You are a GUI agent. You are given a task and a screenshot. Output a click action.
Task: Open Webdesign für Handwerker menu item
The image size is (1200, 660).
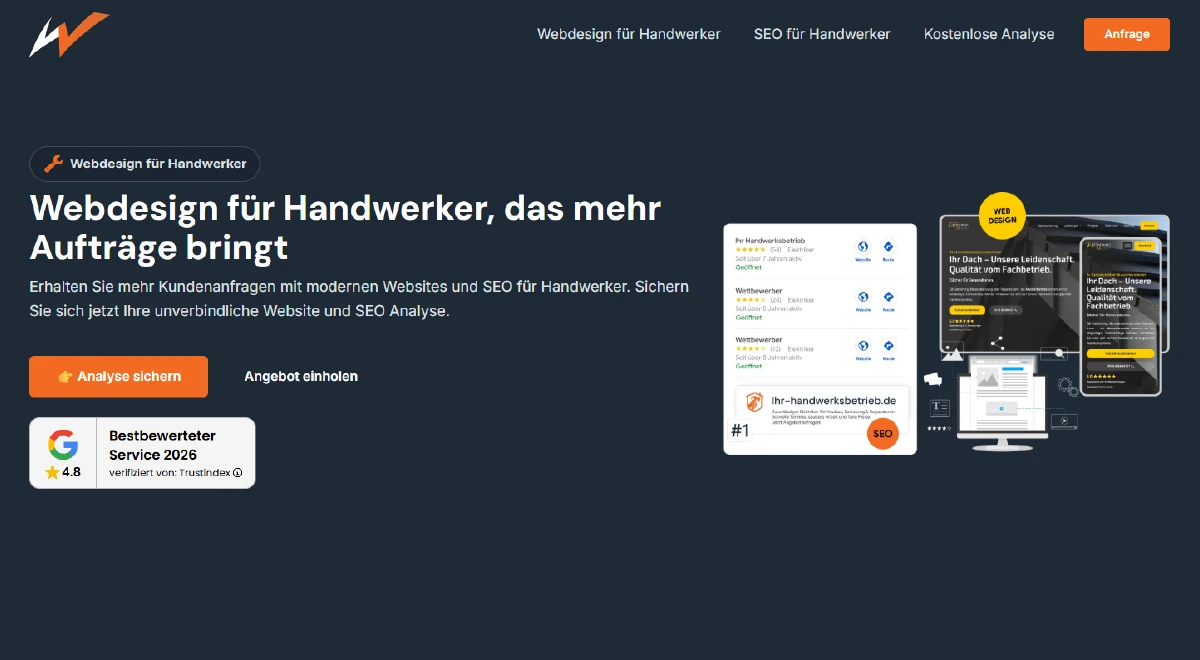[x=628, y=34]
